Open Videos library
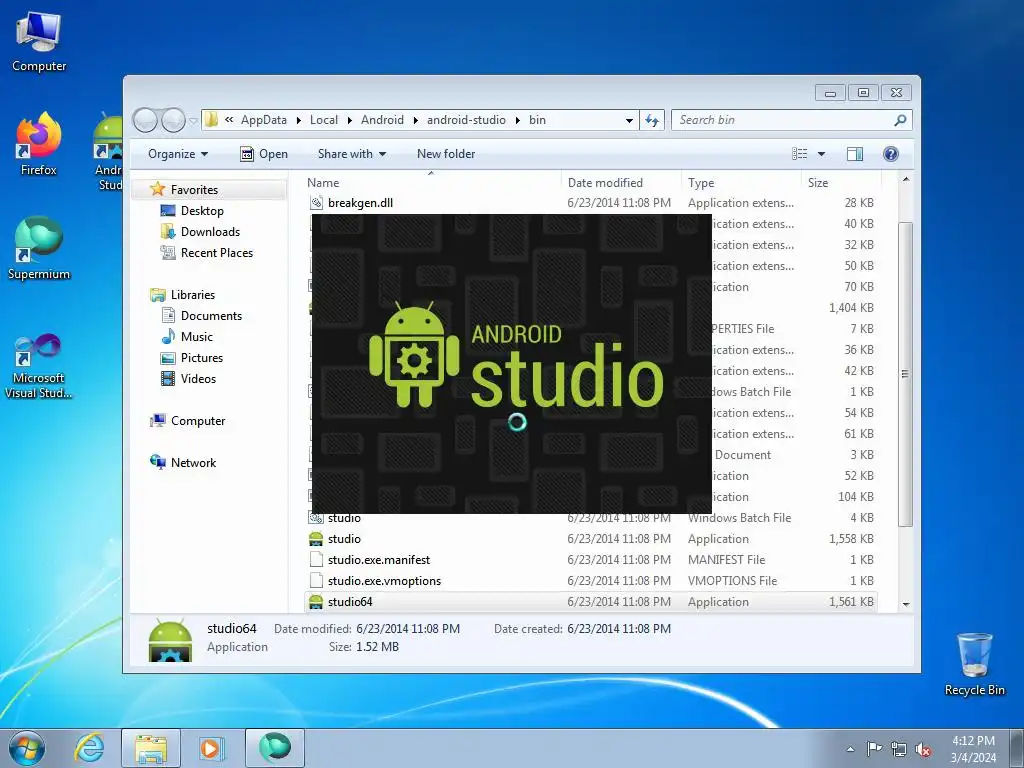 198,379
